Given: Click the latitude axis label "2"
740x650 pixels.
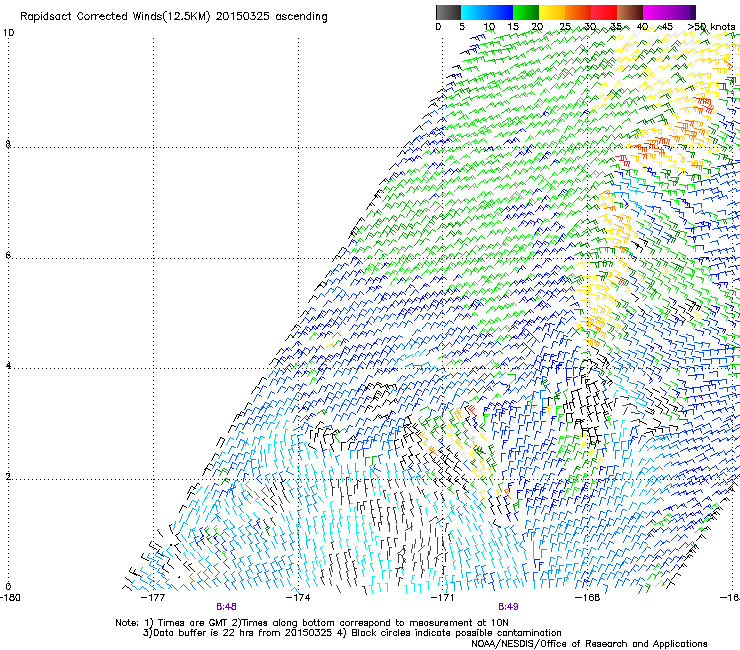Looking at the screenshot, I should (x=8, y=477).
